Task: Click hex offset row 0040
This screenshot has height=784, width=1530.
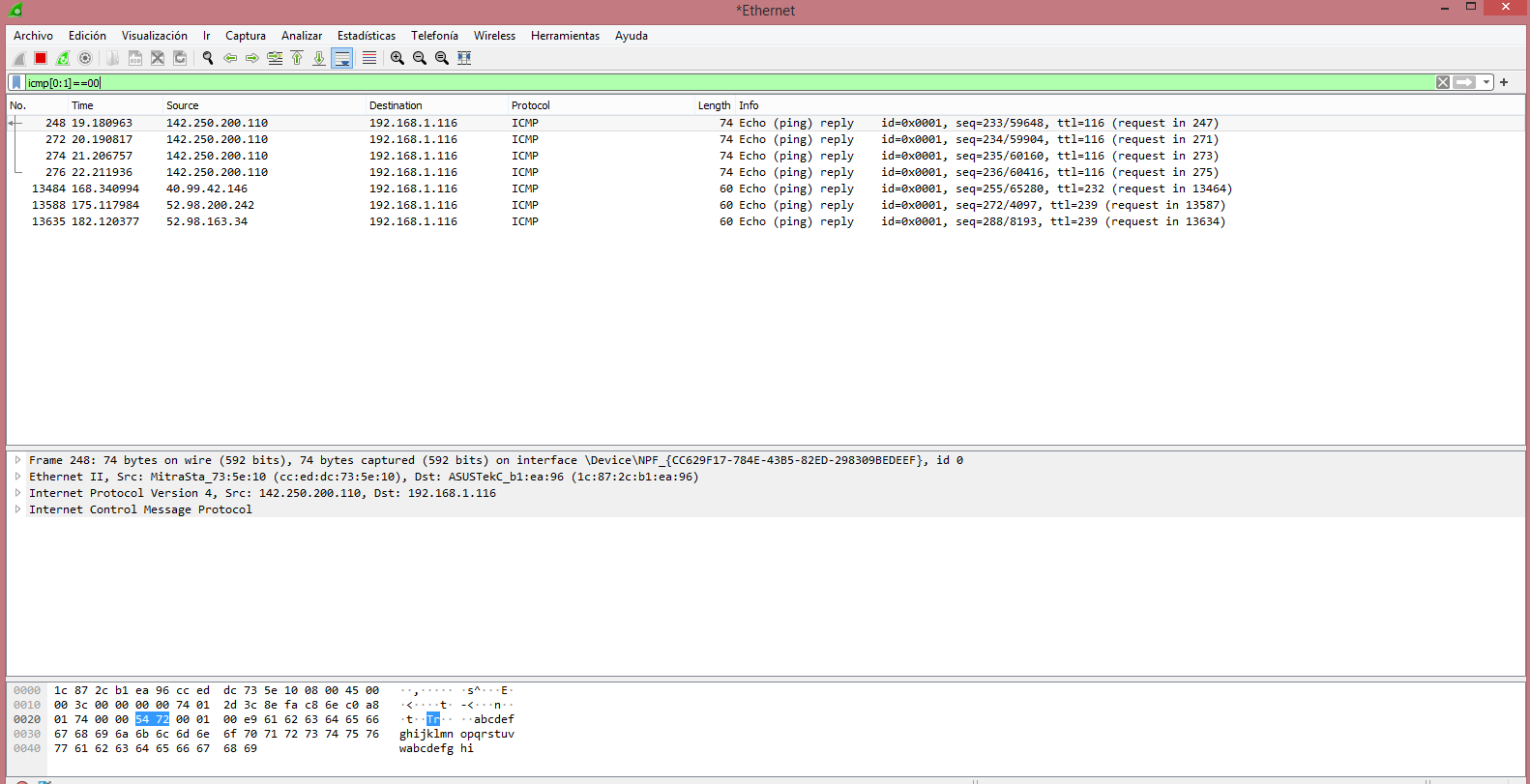Action: 27,748
